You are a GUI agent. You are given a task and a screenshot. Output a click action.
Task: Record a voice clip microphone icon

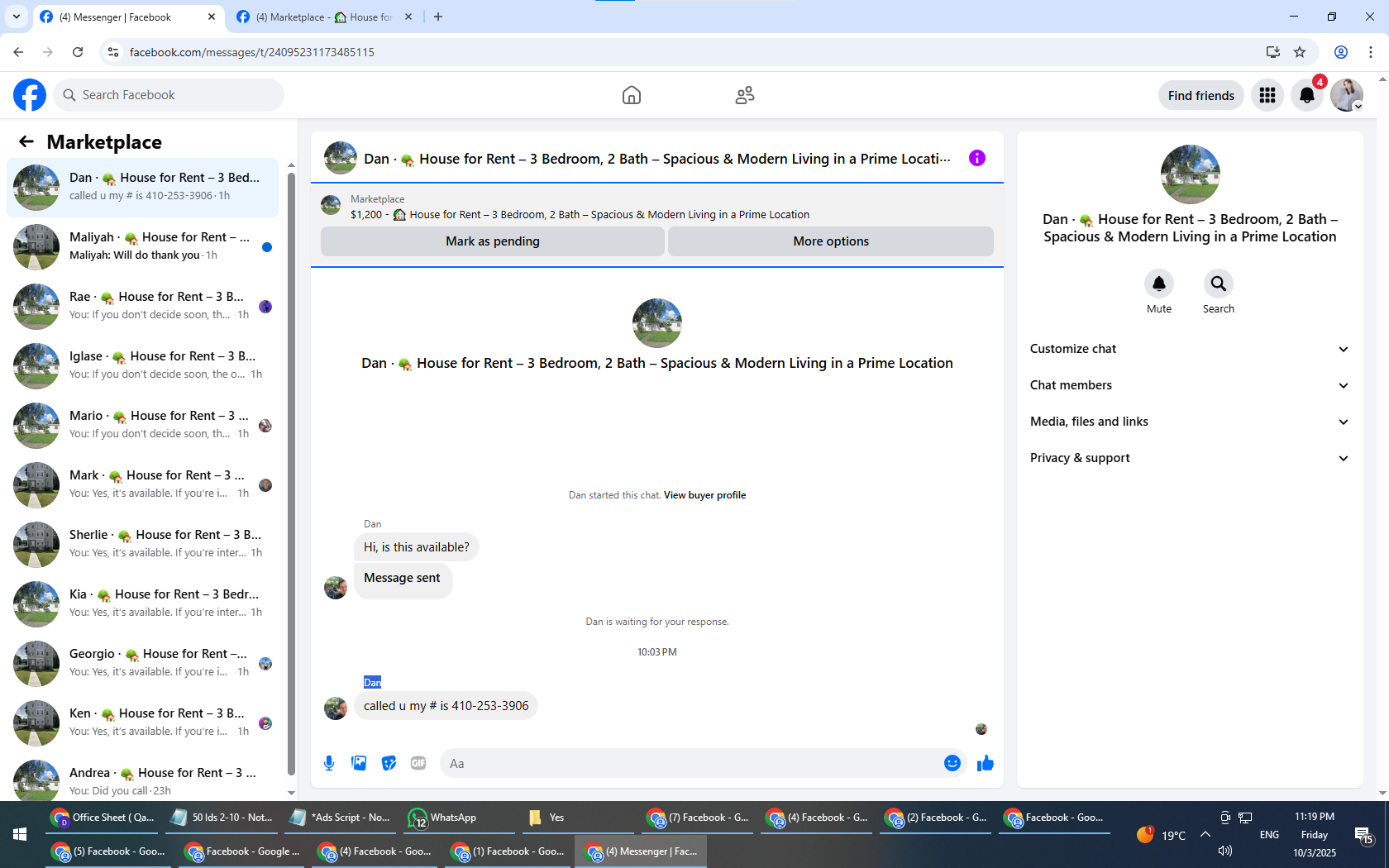coord(329,763)
